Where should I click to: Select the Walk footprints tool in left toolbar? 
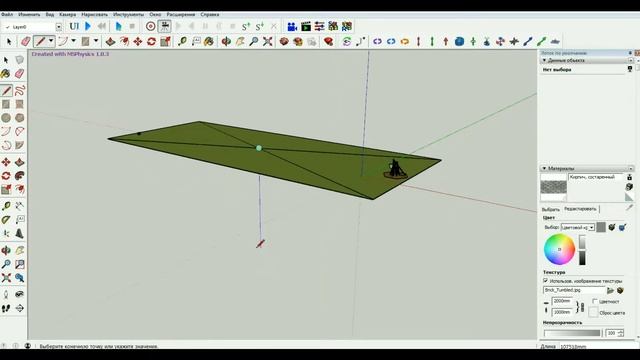6,309
